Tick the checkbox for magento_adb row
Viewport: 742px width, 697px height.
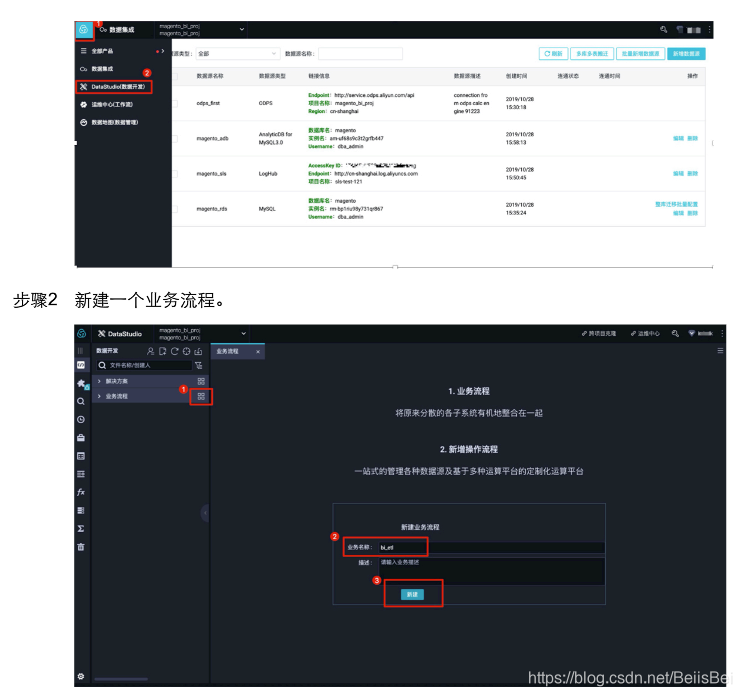(x=175, y=139)
